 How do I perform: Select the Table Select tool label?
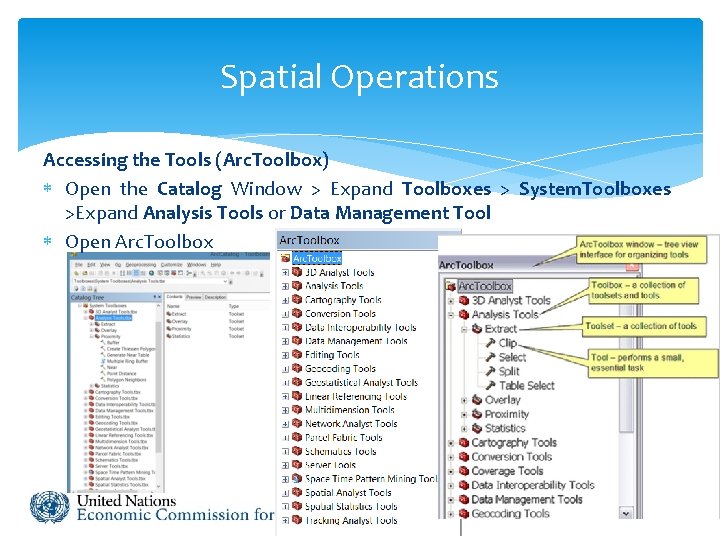(x=527, y=385)
